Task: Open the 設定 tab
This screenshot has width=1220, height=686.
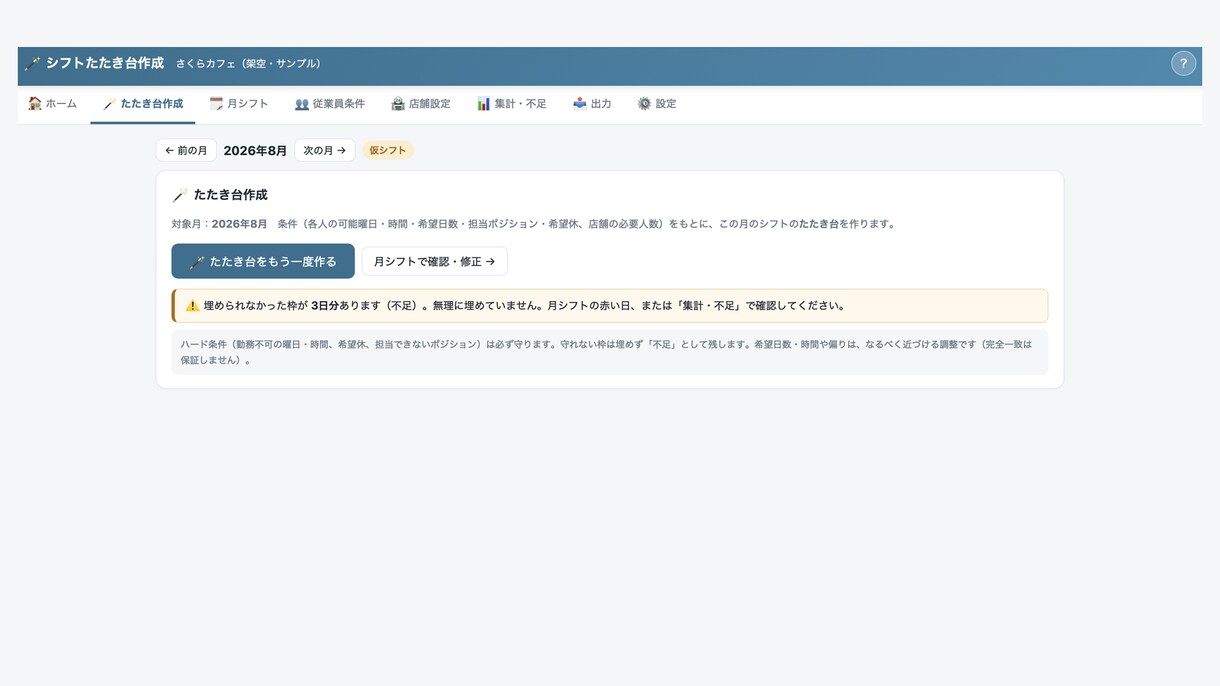Action: [x=657, y=104]
